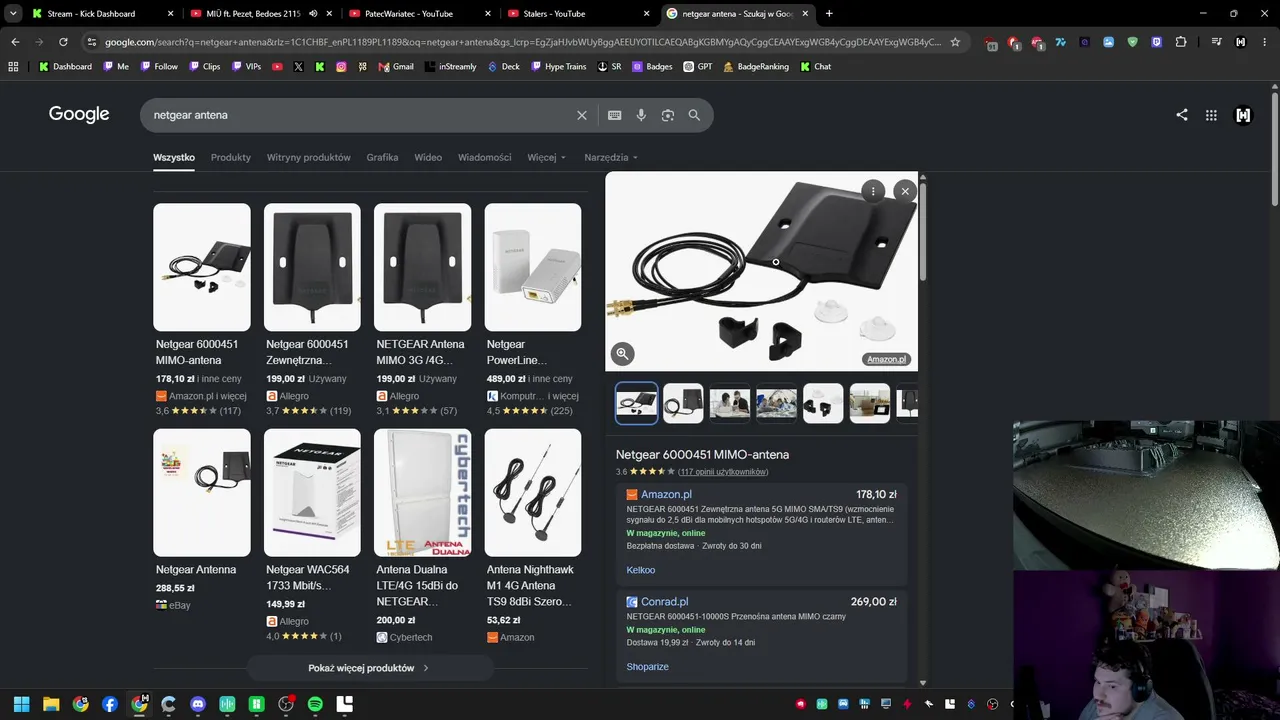Share the search results page
Viewport: 1280px width, 720px height.
click(x=1182, y=115)
